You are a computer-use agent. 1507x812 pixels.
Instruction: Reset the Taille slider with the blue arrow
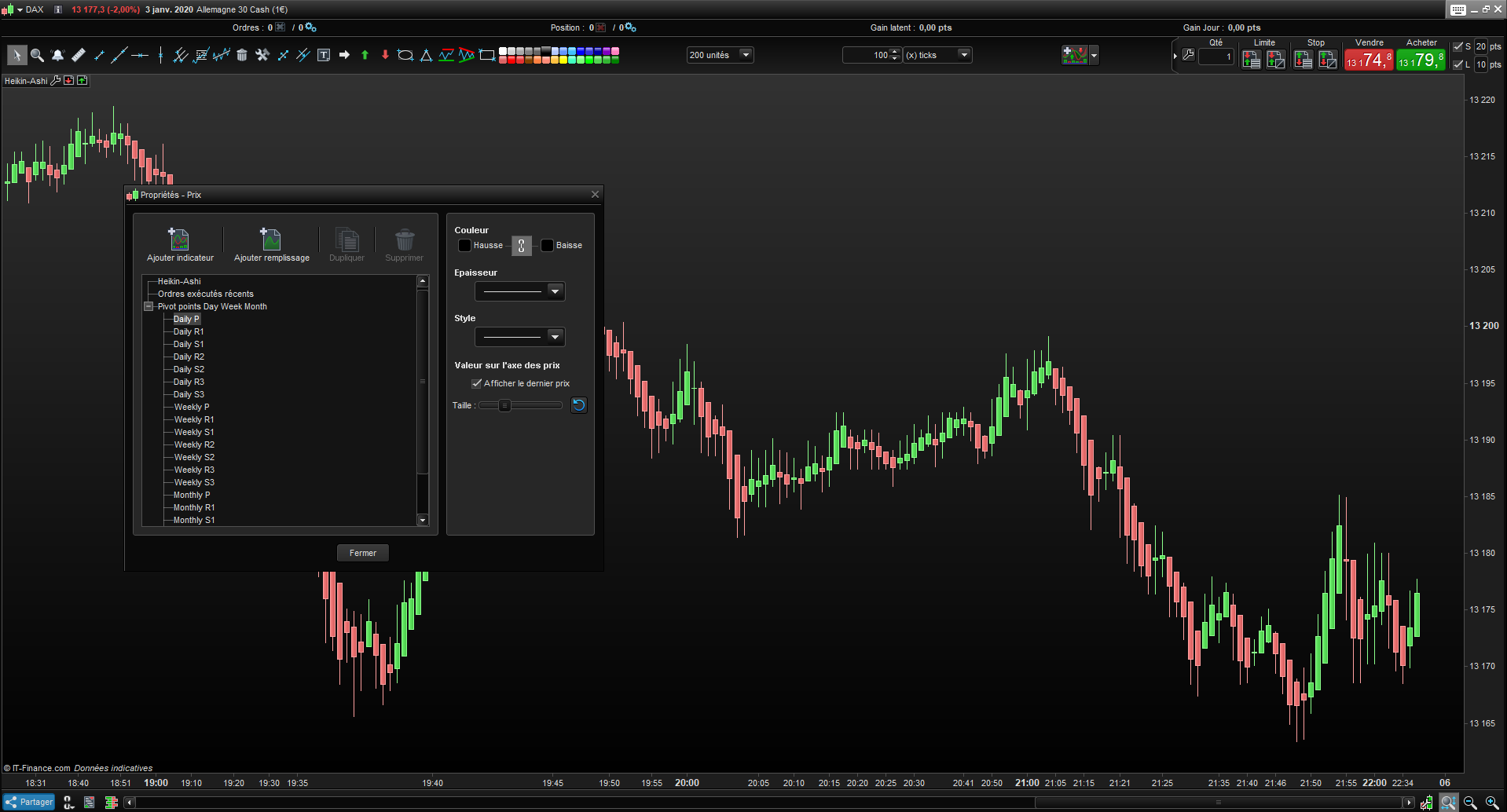pos(579,405)
